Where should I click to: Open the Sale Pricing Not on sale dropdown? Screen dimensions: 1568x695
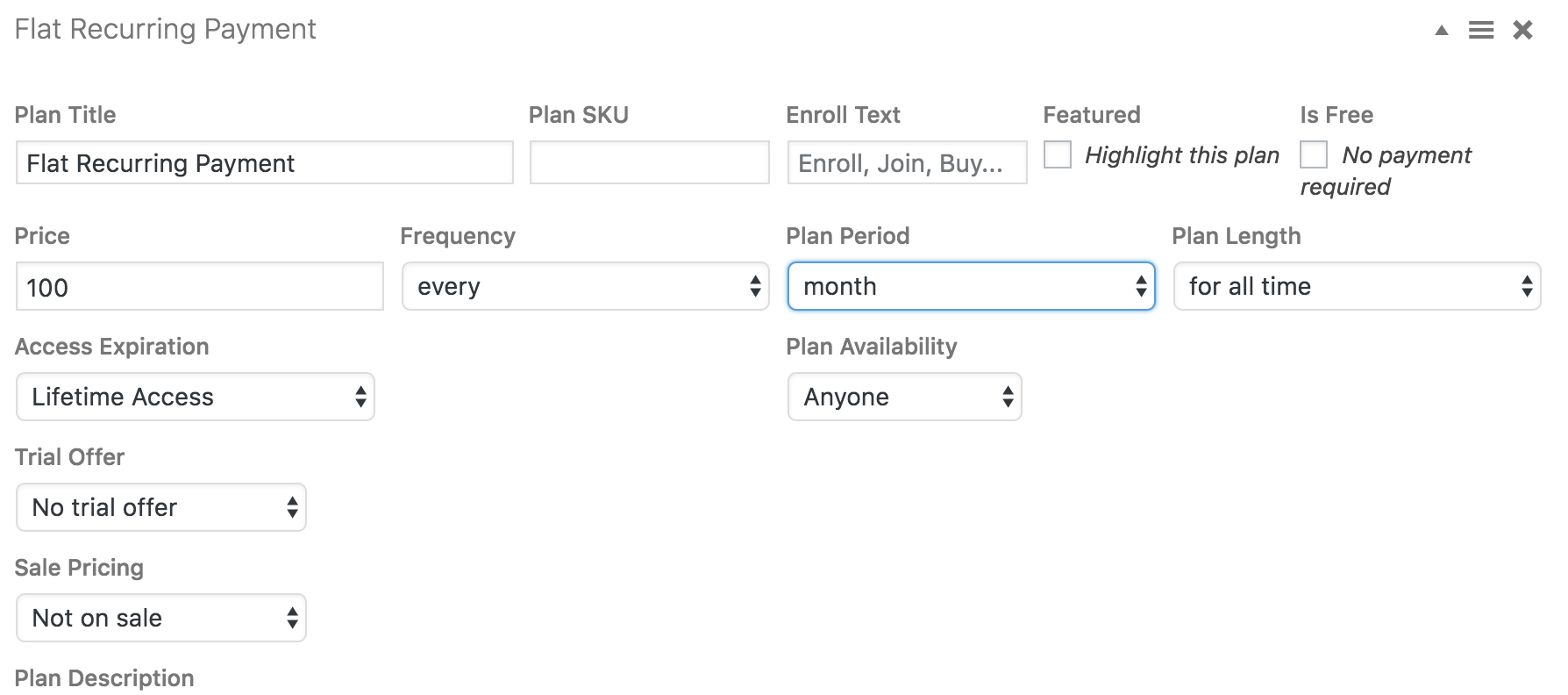coord(161,618)
